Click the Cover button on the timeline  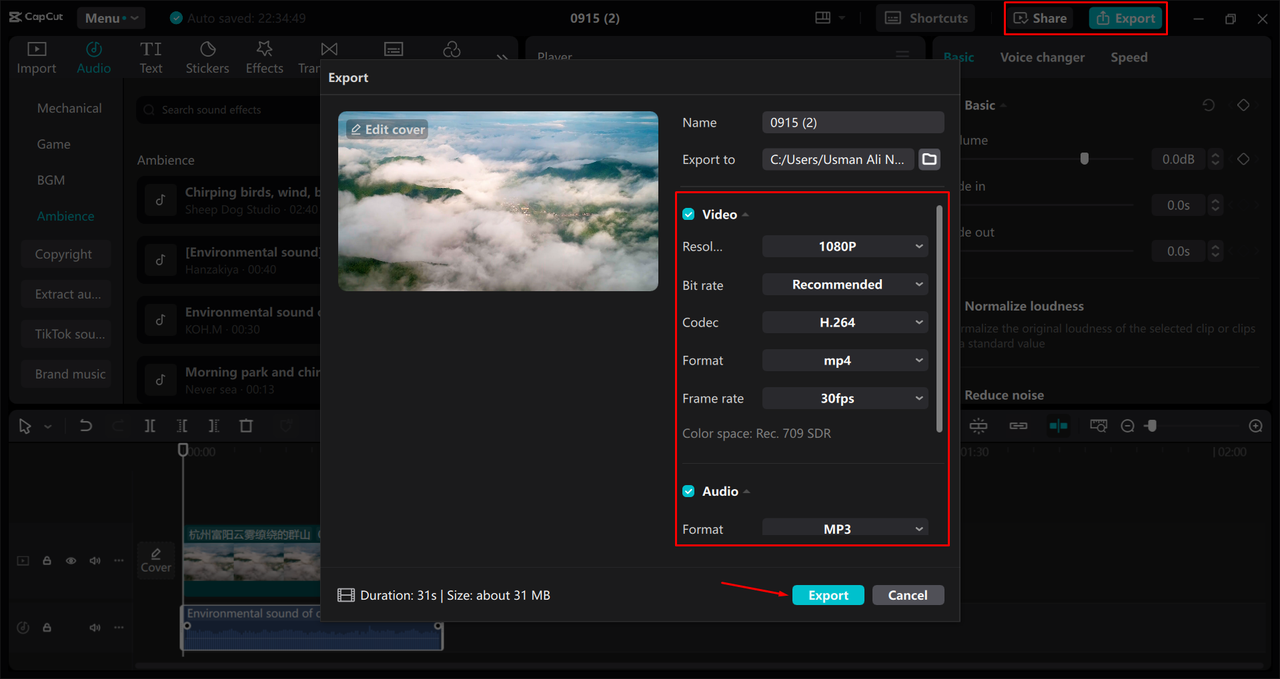[156, 560]
